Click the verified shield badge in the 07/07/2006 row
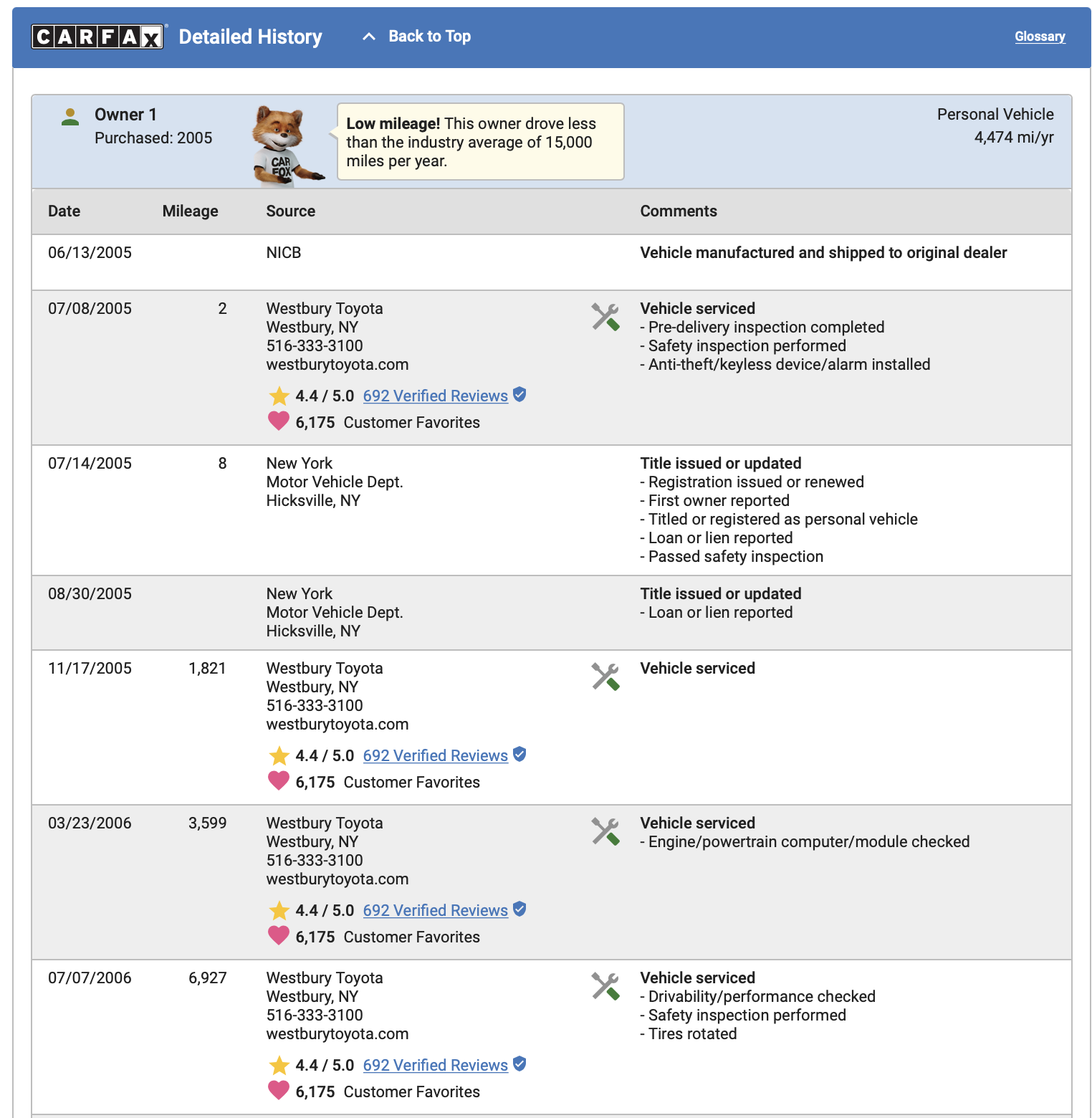The width and height of the screenshot is (1092, 1118). pyautogui.click(x=520, y=1064)
